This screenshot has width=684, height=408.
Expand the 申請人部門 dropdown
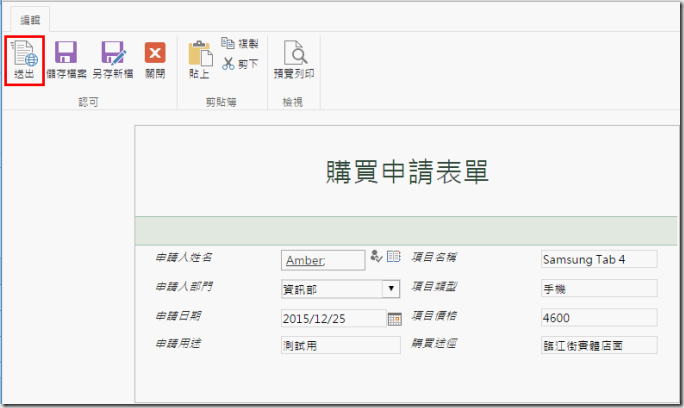(391, 289)
